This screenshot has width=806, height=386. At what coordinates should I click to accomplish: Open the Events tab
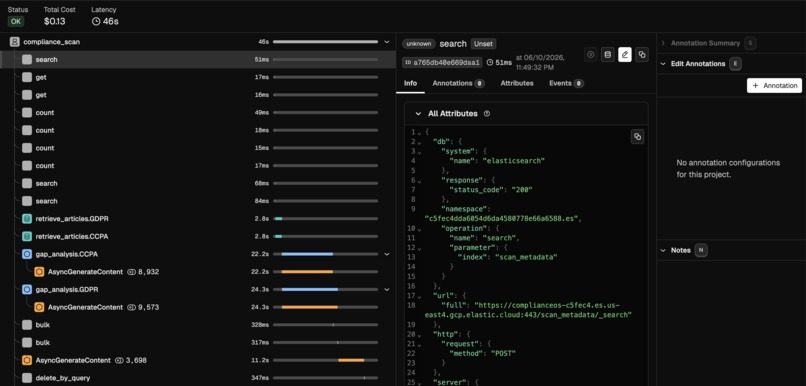tap(566, 83)
